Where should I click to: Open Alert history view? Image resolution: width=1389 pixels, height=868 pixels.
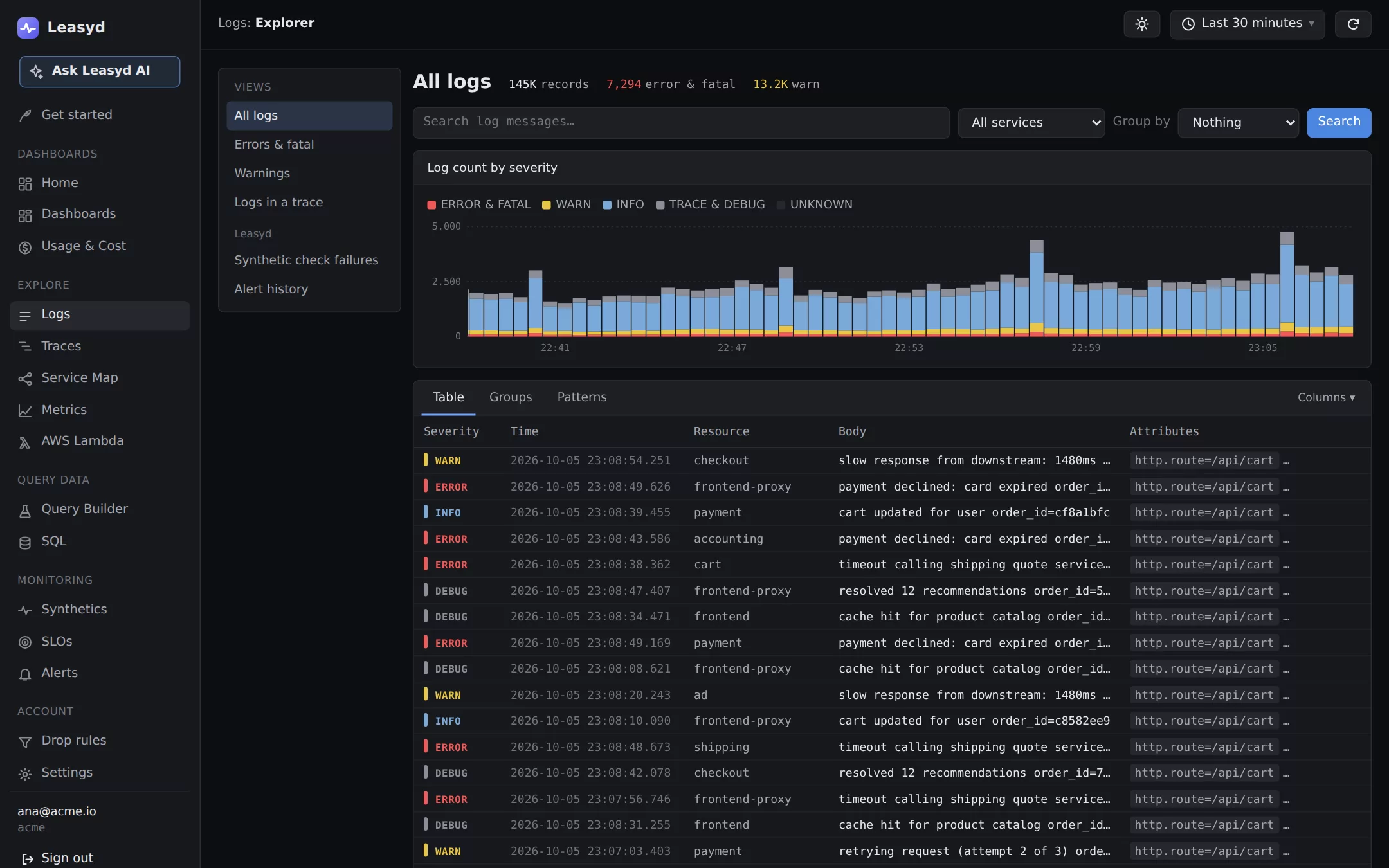(309, 289)
